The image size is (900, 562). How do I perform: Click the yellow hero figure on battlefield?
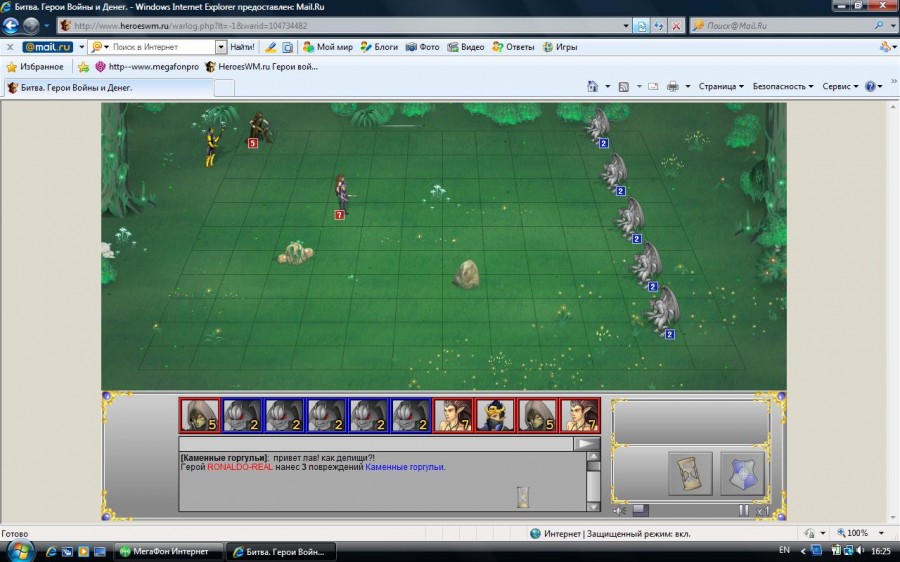(x=212, y=147)
